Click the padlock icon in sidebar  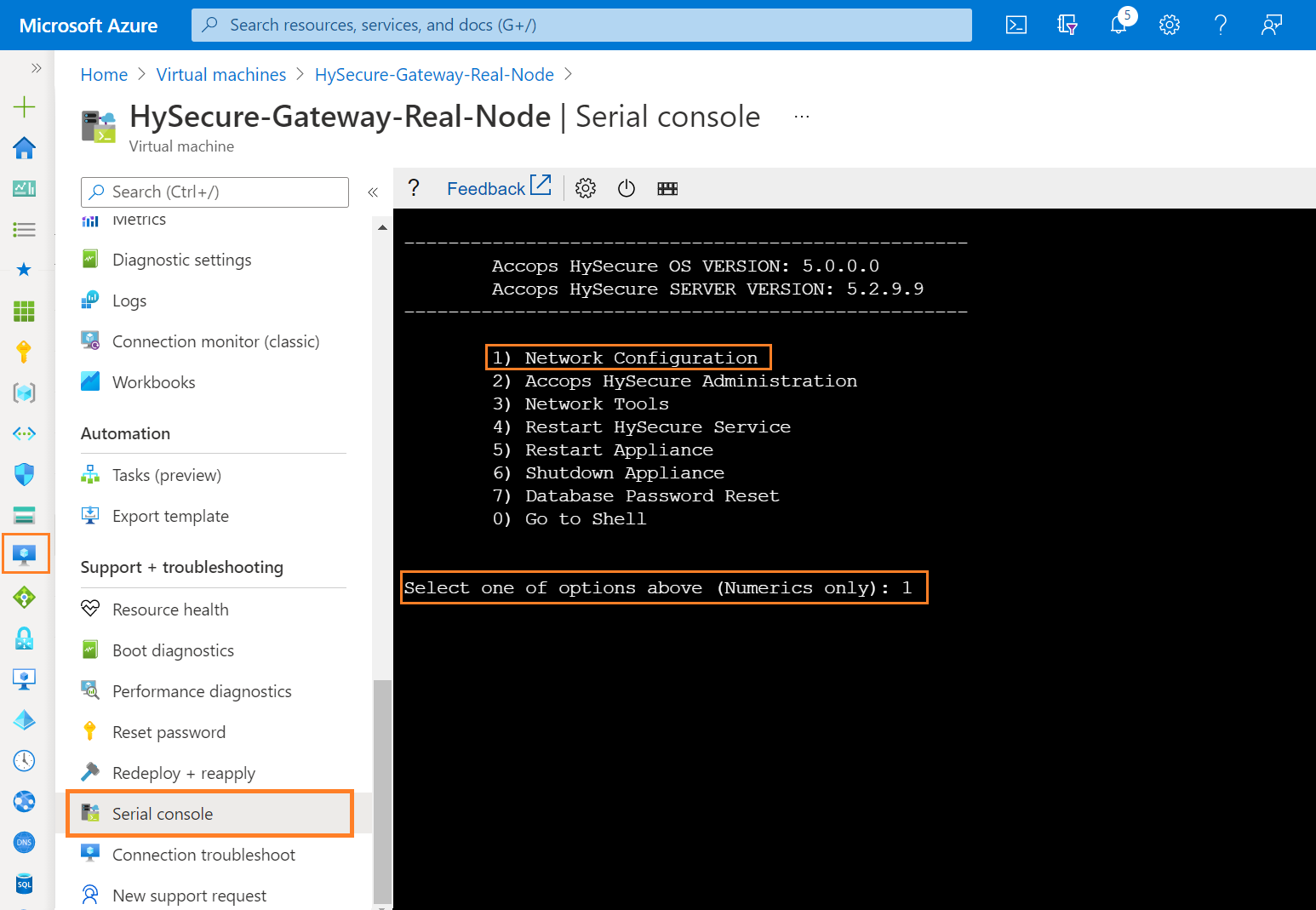point(24,638)
